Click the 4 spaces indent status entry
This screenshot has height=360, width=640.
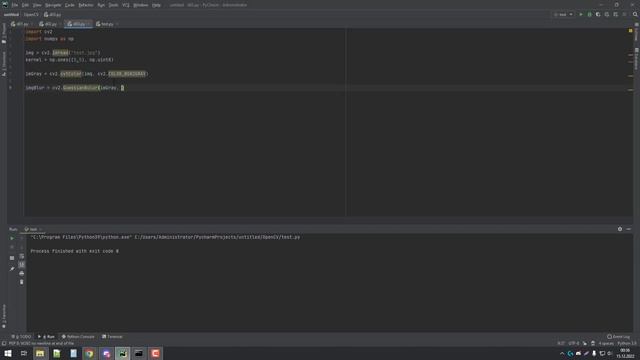tap(606, 344)
